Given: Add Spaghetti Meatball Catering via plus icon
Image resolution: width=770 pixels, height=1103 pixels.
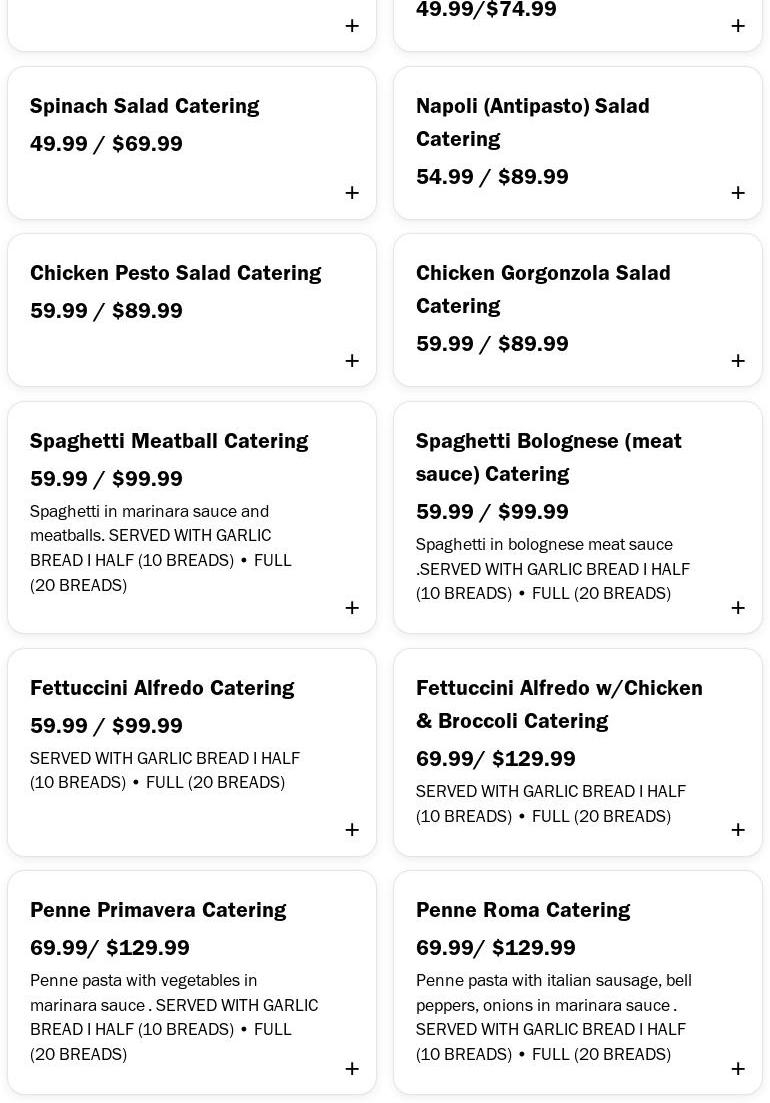Looking at the screenshot, I should [x=352, y=608].
